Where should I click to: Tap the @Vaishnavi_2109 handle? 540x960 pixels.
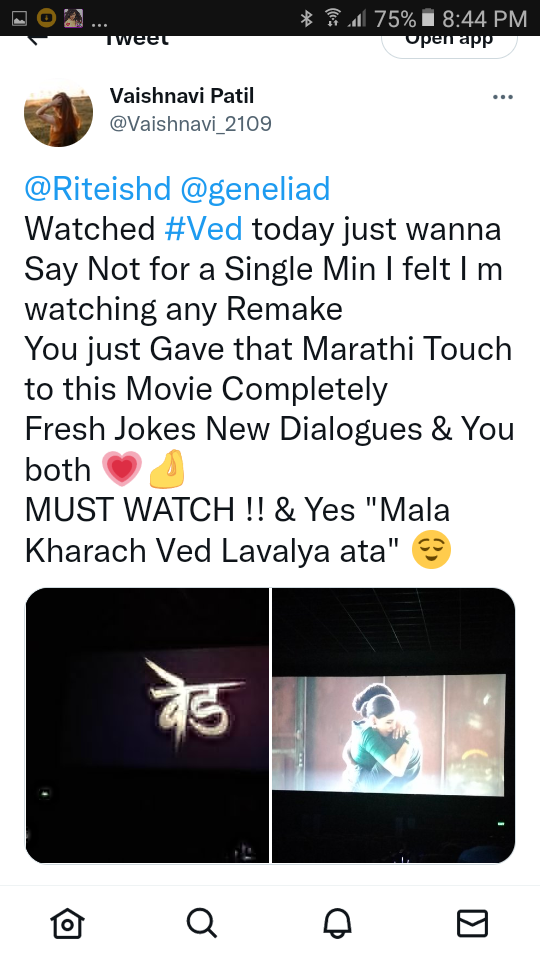(190, 124)
